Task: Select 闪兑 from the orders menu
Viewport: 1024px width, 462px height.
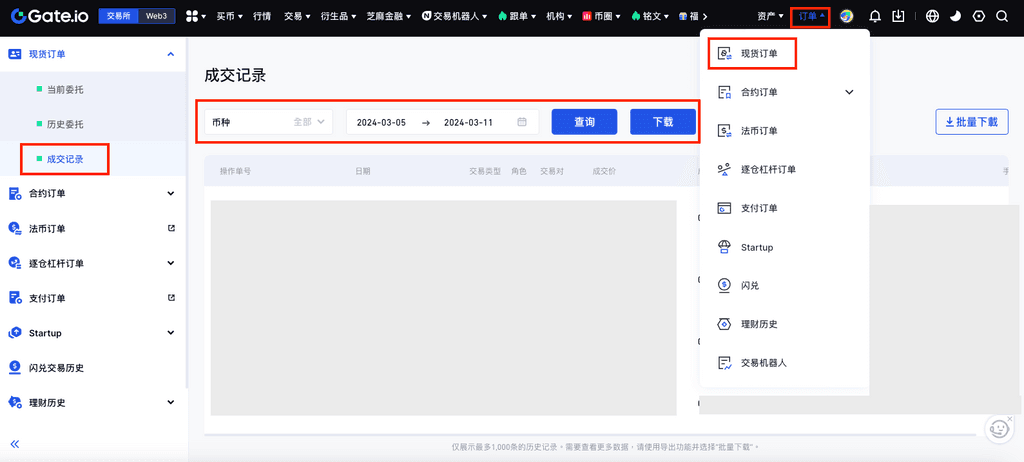Action: tap(750, 285)
